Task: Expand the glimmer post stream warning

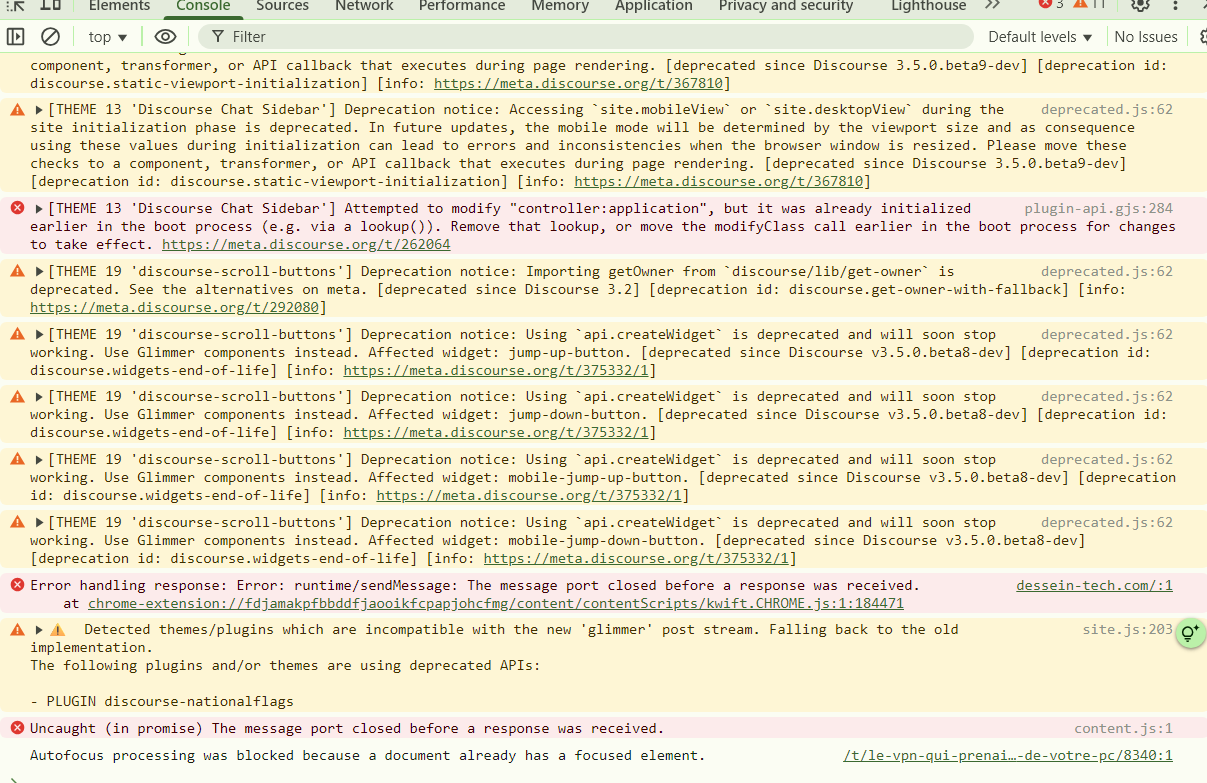Action: click(x=40, y=630)
